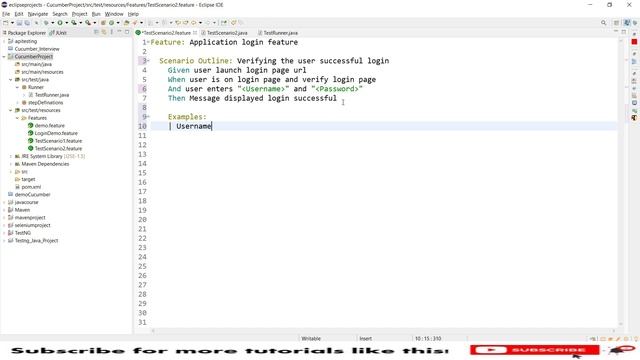Select the seleniumproject project

33,225
